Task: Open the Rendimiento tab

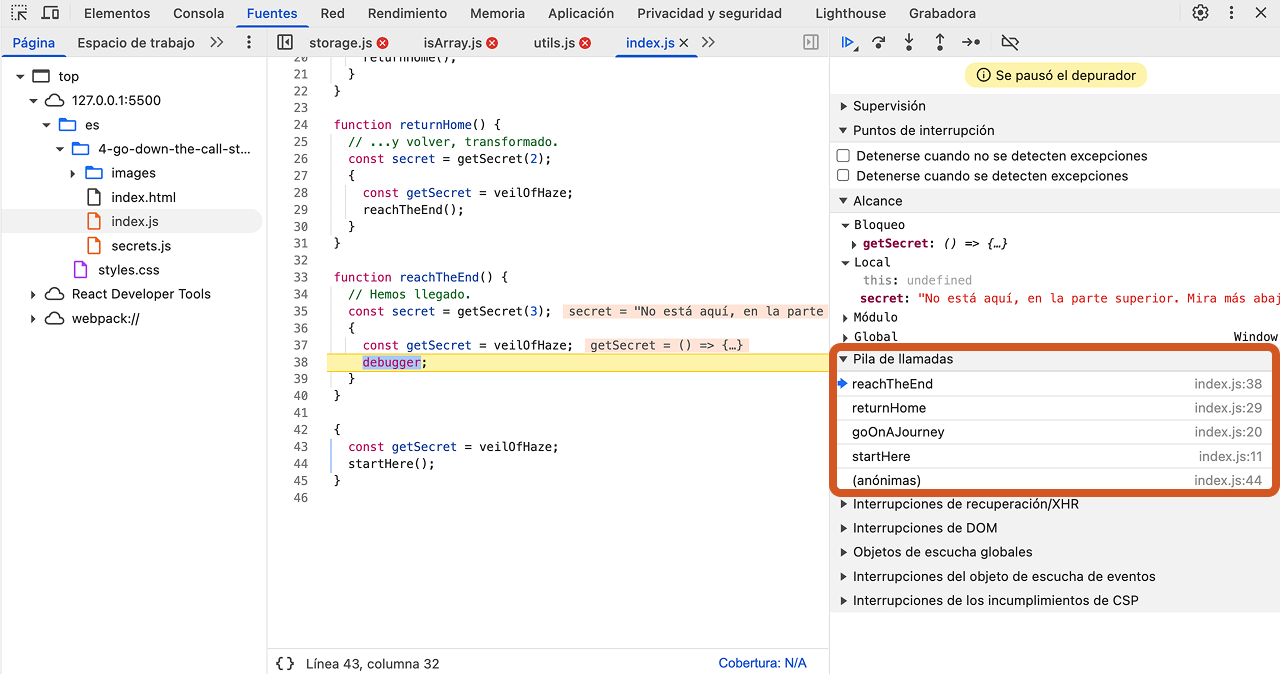Action: pos(407,13)
